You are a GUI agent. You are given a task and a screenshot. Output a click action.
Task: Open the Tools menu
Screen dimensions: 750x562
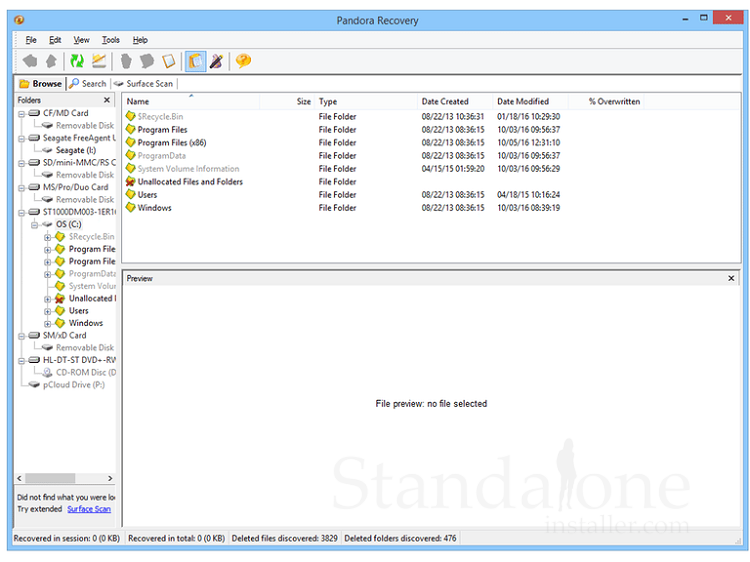110,40
